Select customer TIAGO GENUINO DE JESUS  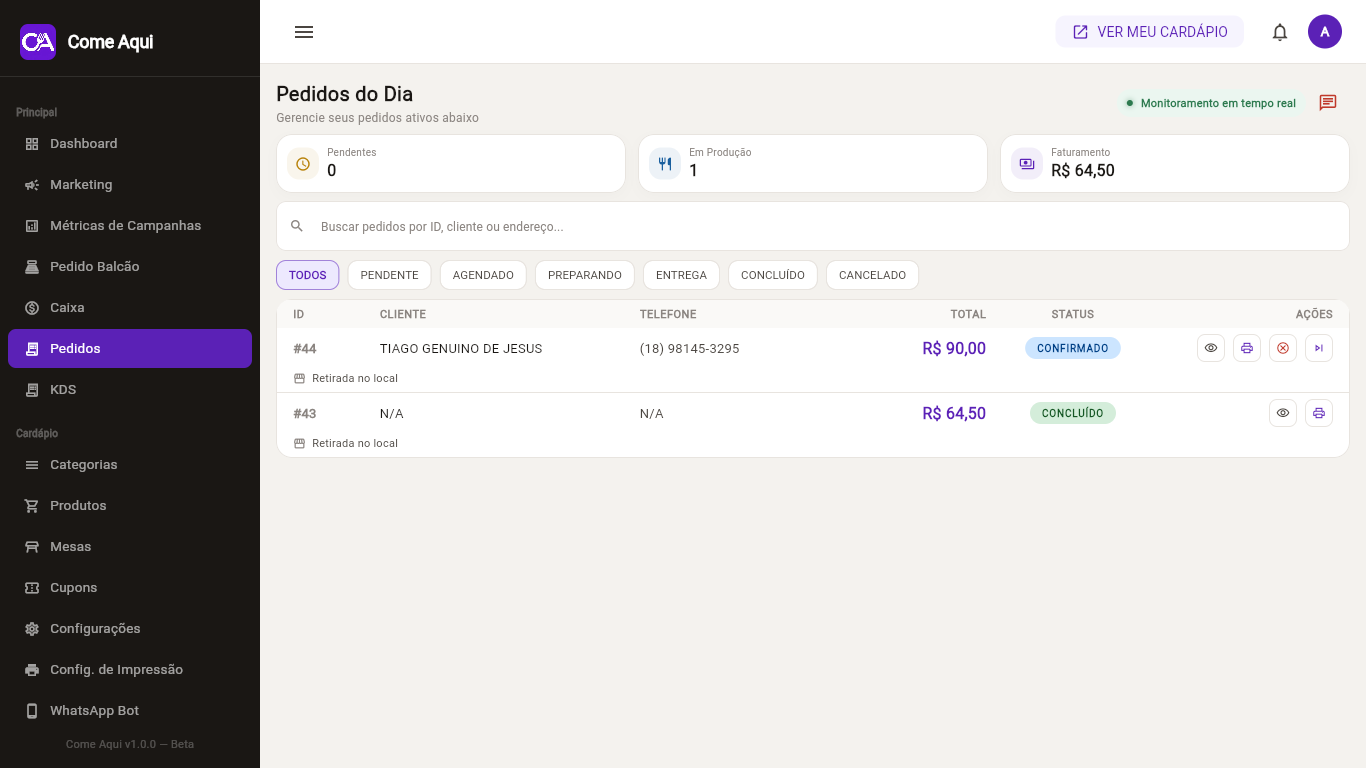point(461,349)
